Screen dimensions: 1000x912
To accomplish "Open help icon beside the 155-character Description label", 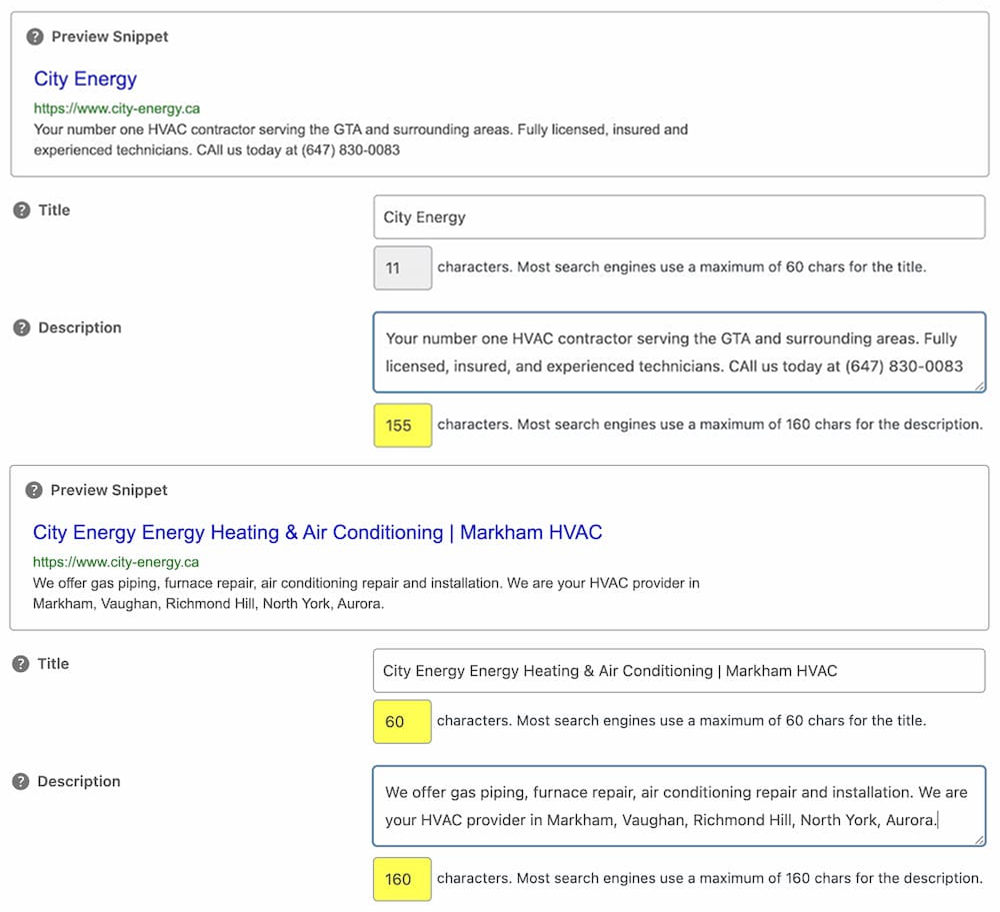I will (x=22, y=328).
